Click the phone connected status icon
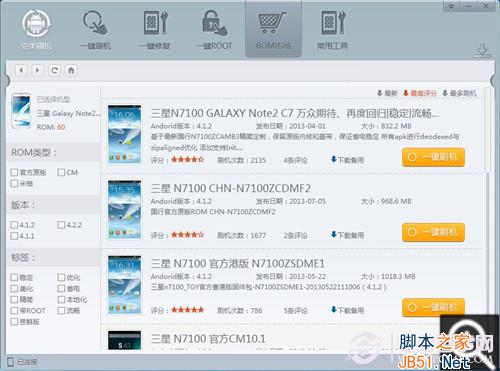 coord(11,362)
